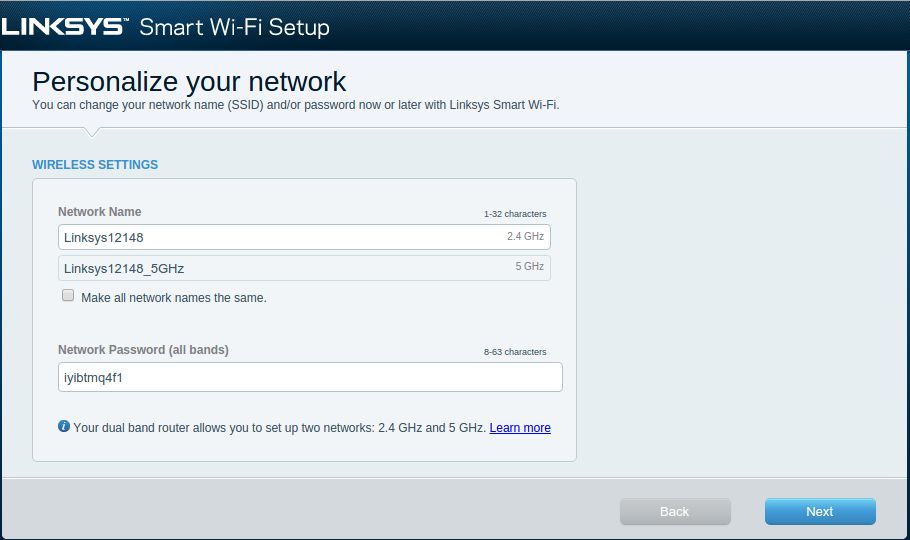
Task: Click the WIRELESS SETTINGS section title
Action: point(95,165)
